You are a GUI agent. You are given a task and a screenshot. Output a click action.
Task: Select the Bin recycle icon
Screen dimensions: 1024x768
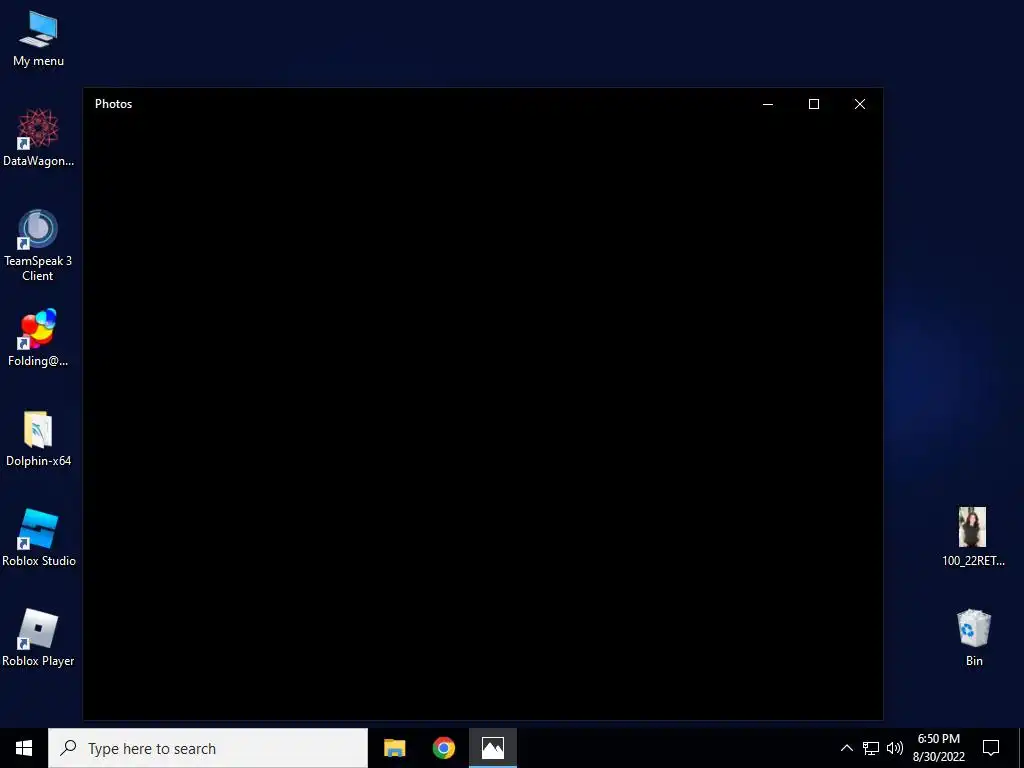[974, 638]
